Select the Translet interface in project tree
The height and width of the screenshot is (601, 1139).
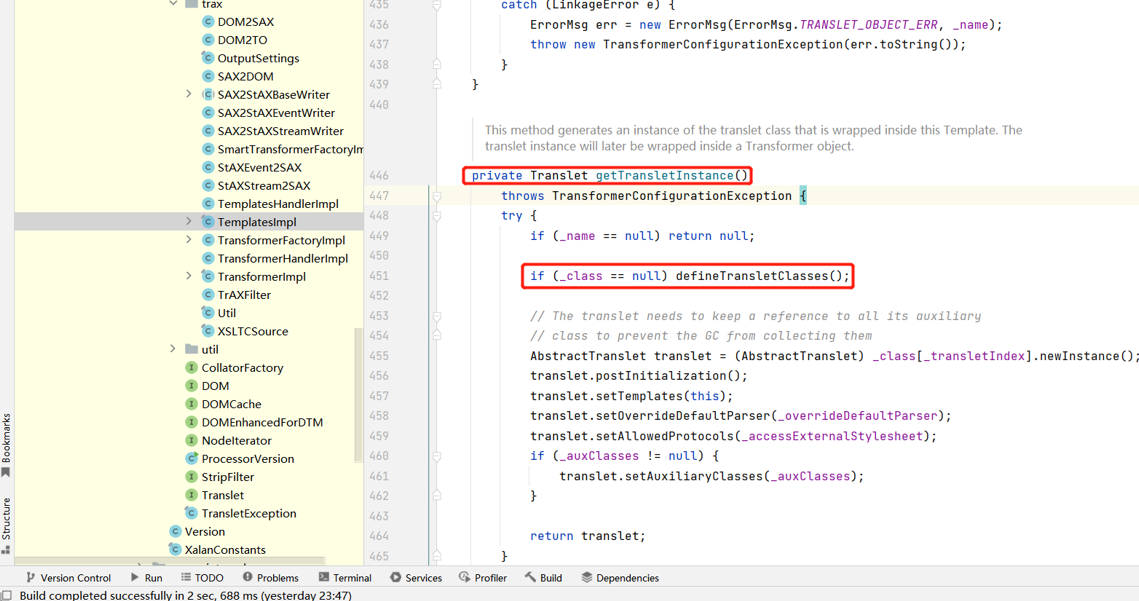pos(222,495)
